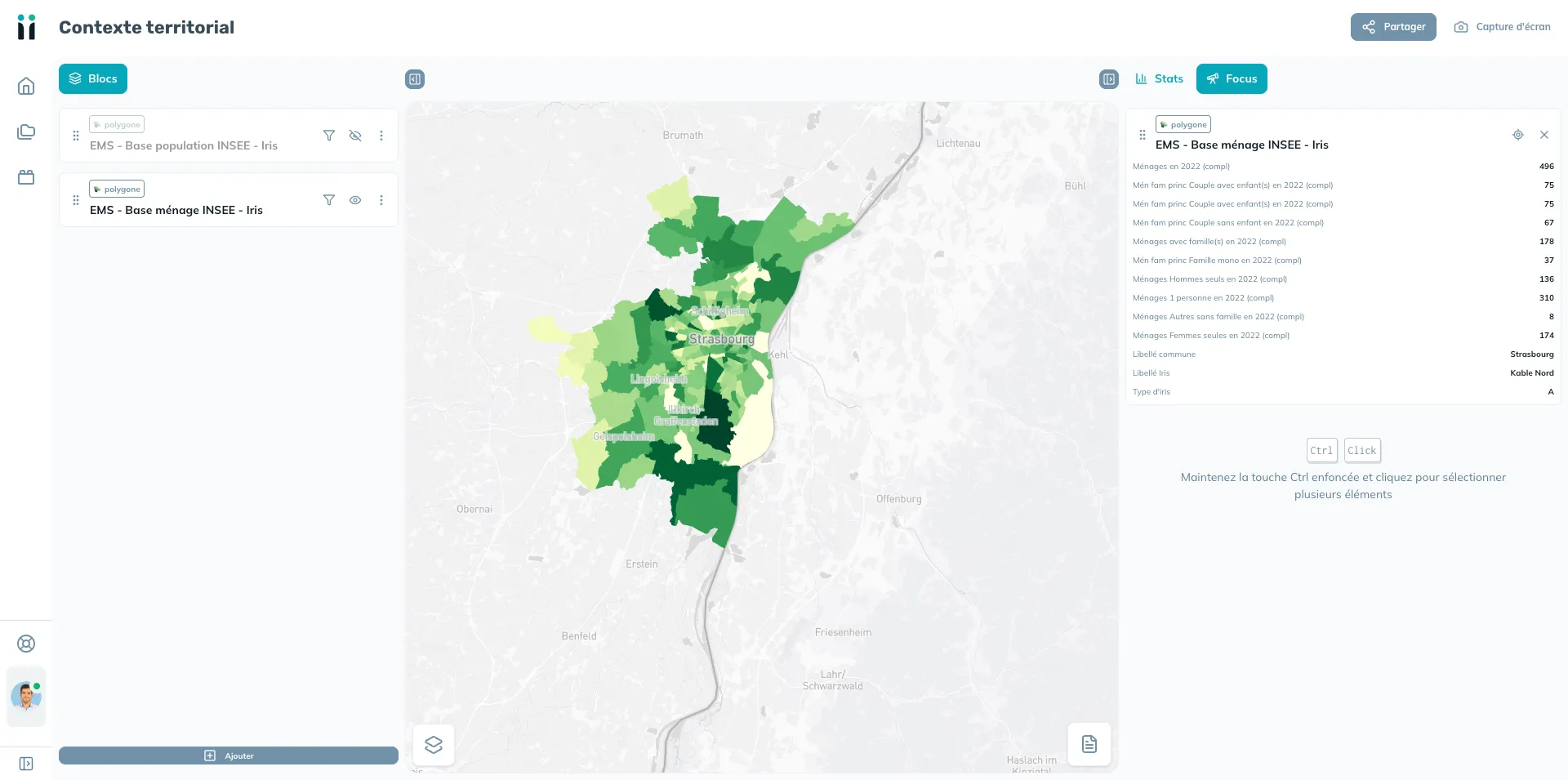Locate the selected feature on the map
The image size is (1568, 780).
coord(1518,135)
